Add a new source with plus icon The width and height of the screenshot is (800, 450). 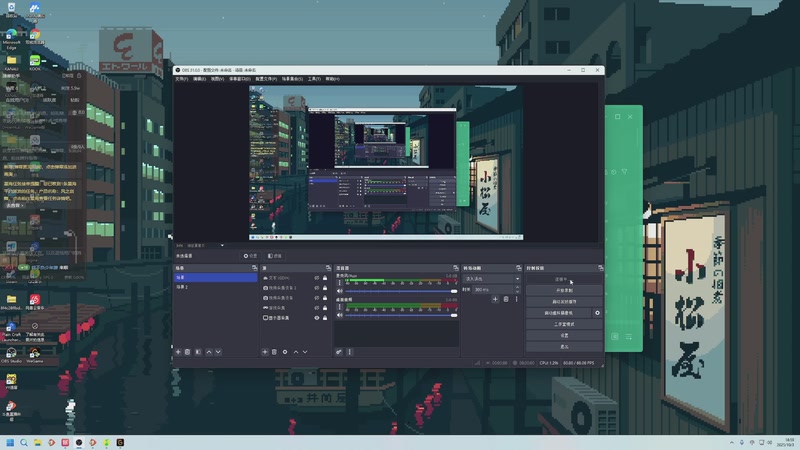(x=265, y=352)
